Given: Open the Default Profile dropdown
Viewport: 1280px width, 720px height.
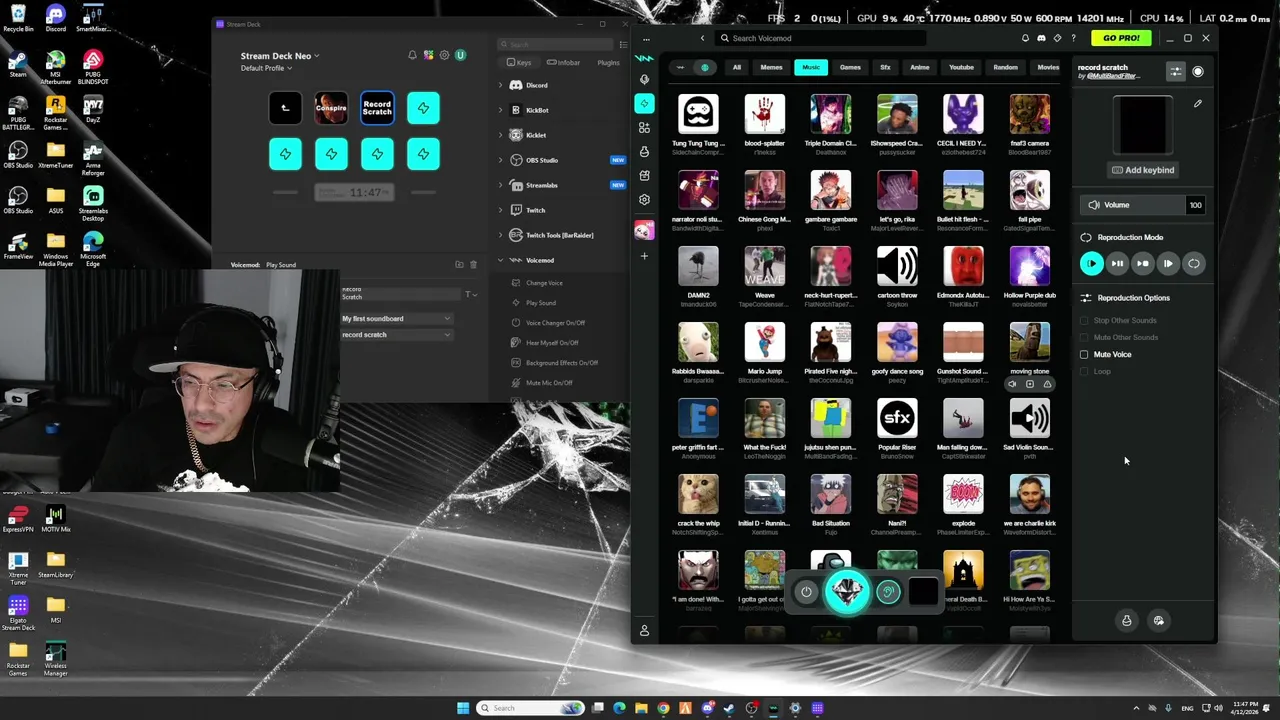Looking at the screenshot, I should (x=266, y=68).
